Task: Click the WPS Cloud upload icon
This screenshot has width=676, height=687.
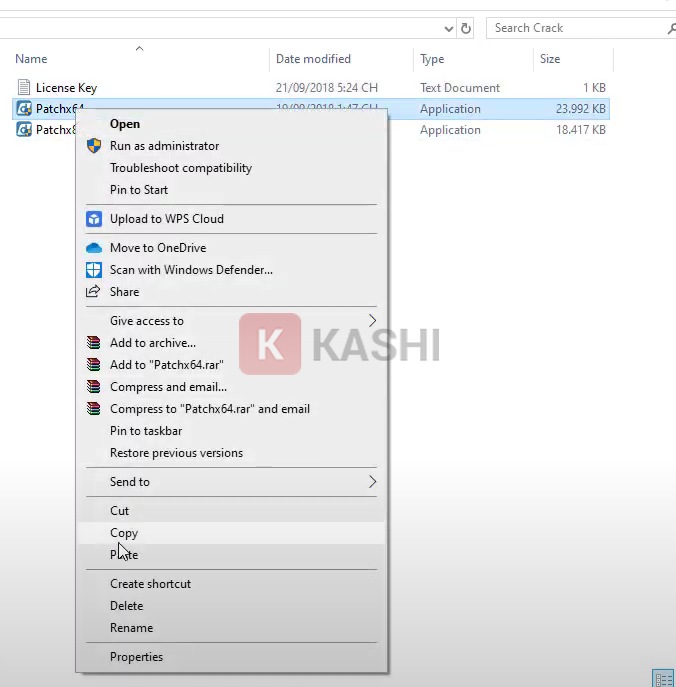Action: 94,219
